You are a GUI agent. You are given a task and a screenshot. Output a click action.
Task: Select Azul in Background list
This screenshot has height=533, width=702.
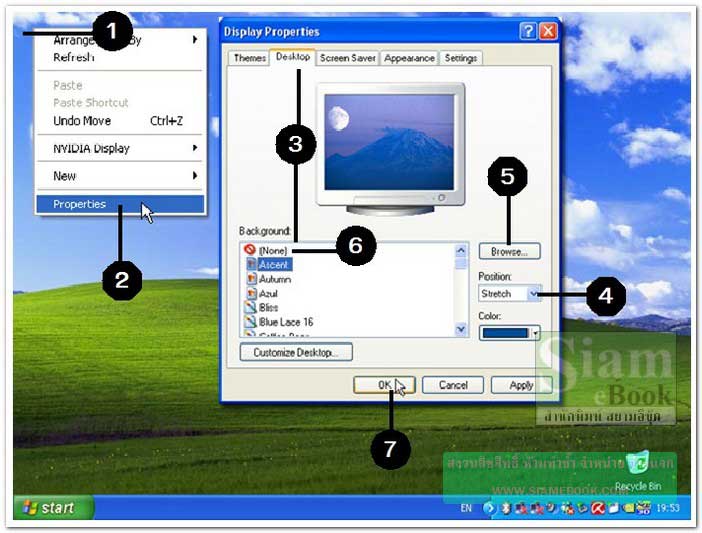(x=268, y=293)
